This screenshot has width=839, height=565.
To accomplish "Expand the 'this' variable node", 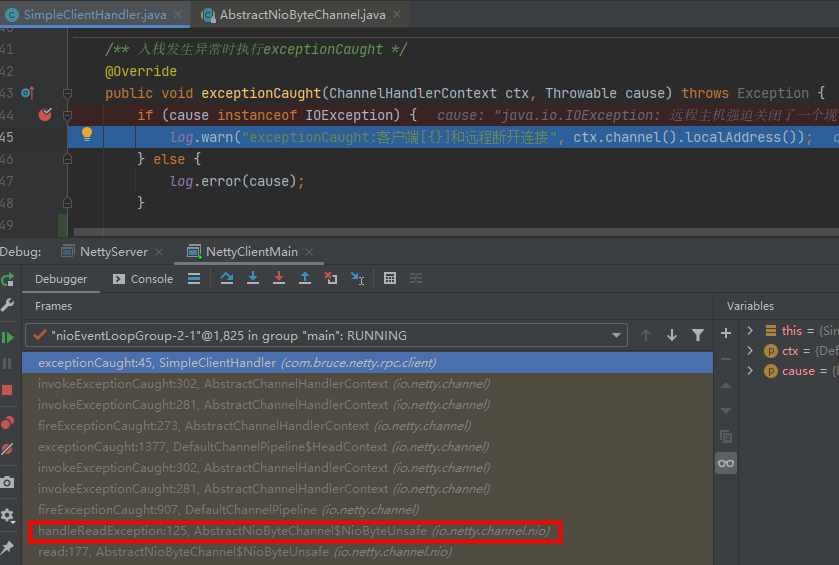I will click(750, 330).
